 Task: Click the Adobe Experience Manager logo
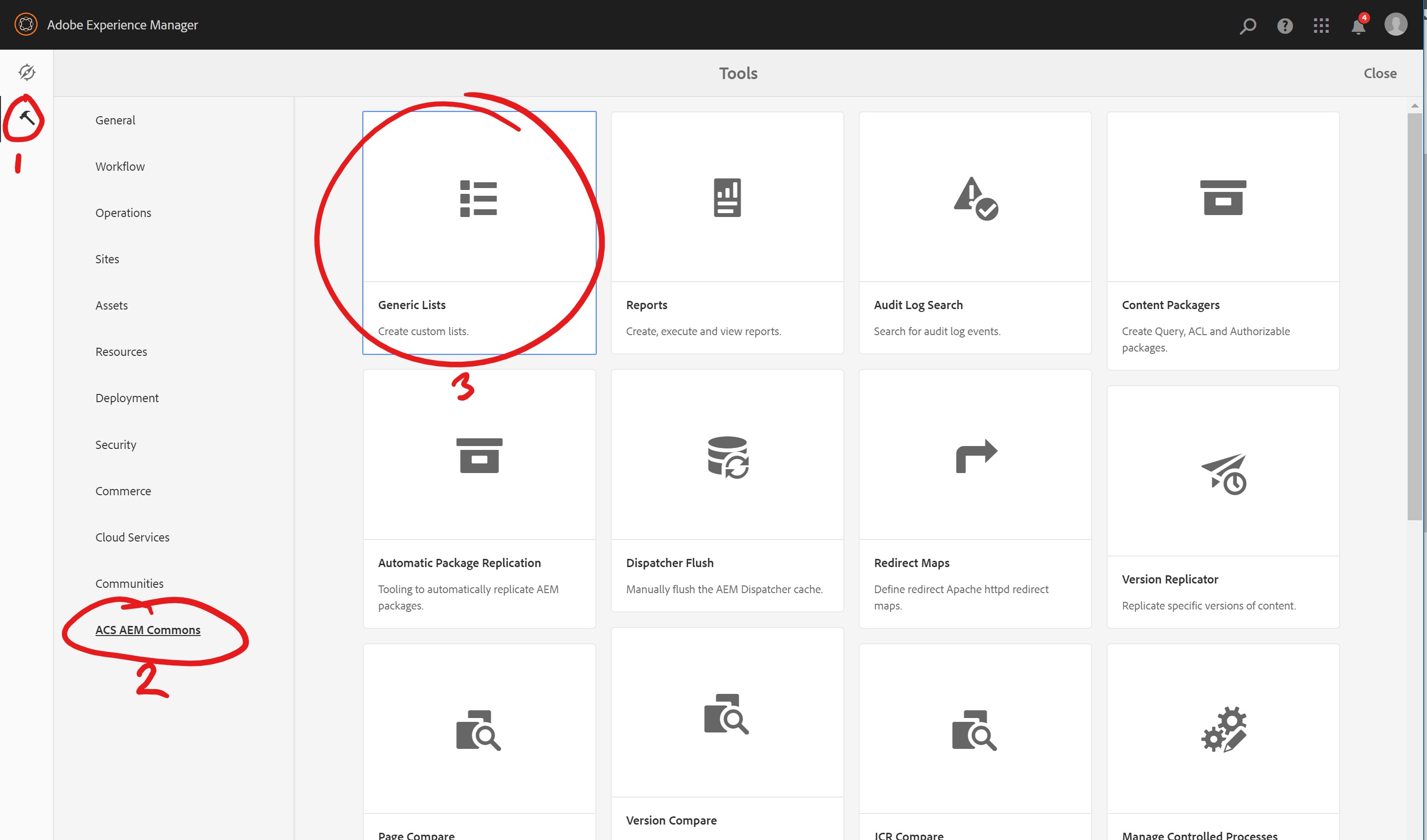26,24
